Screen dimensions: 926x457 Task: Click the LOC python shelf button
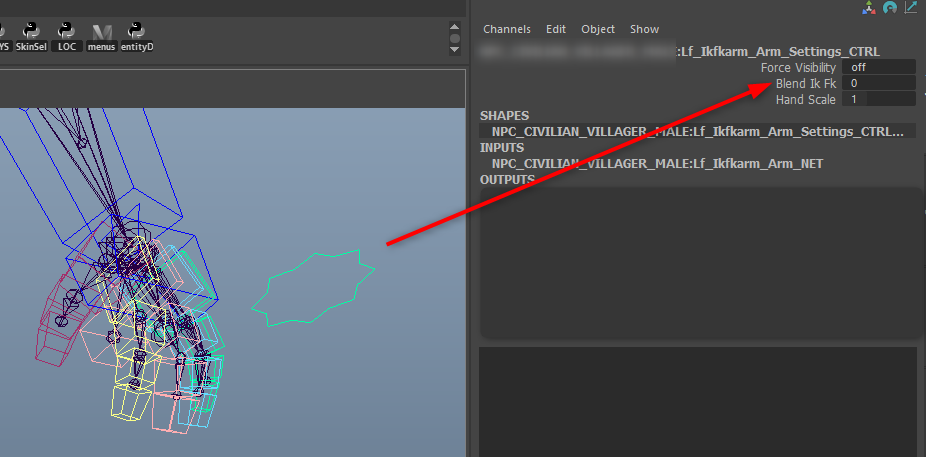[67, 36]
